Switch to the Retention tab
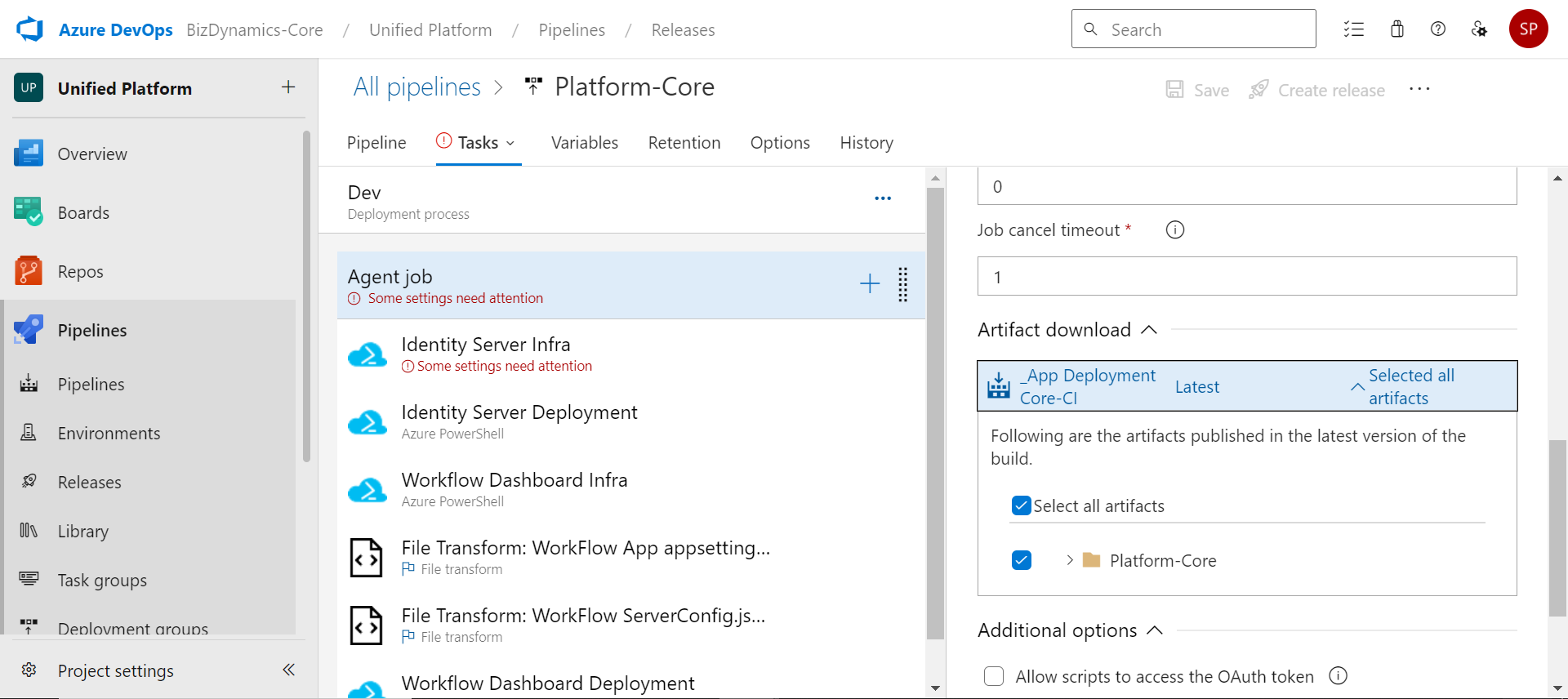 pyautogui.click(x=684, y=143)
